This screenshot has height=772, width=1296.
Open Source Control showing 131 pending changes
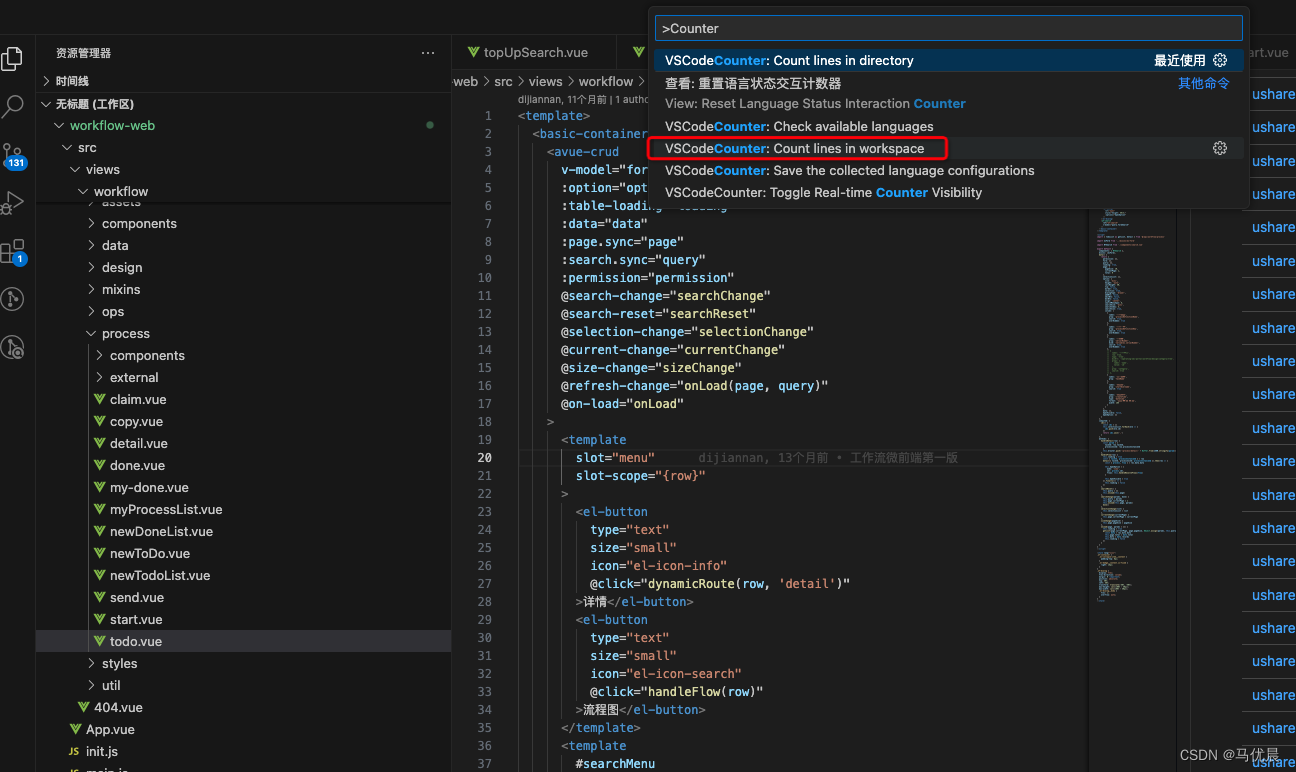13,152
